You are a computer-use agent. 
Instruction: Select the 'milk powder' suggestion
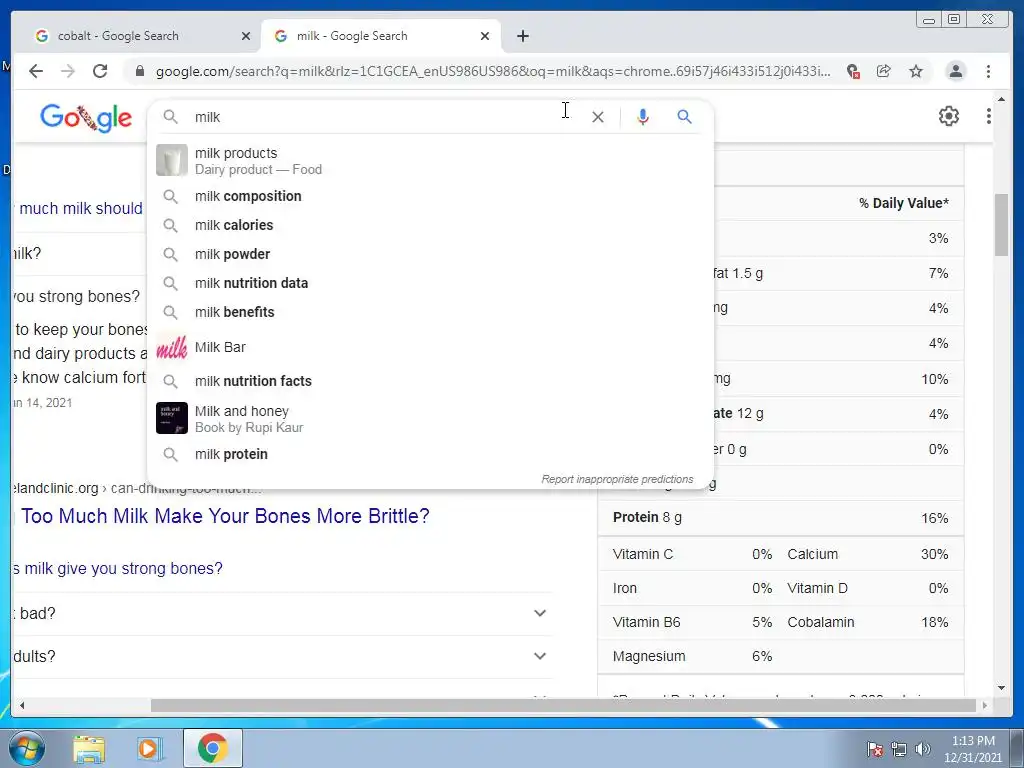coord(430,254)
